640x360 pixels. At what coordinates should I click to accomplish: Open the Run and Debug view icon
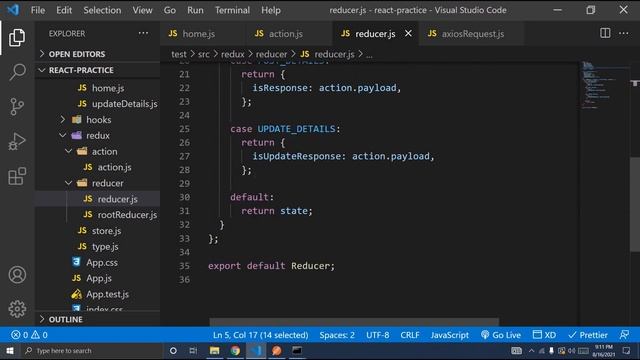pyautogui.click(x=17, y=141)
